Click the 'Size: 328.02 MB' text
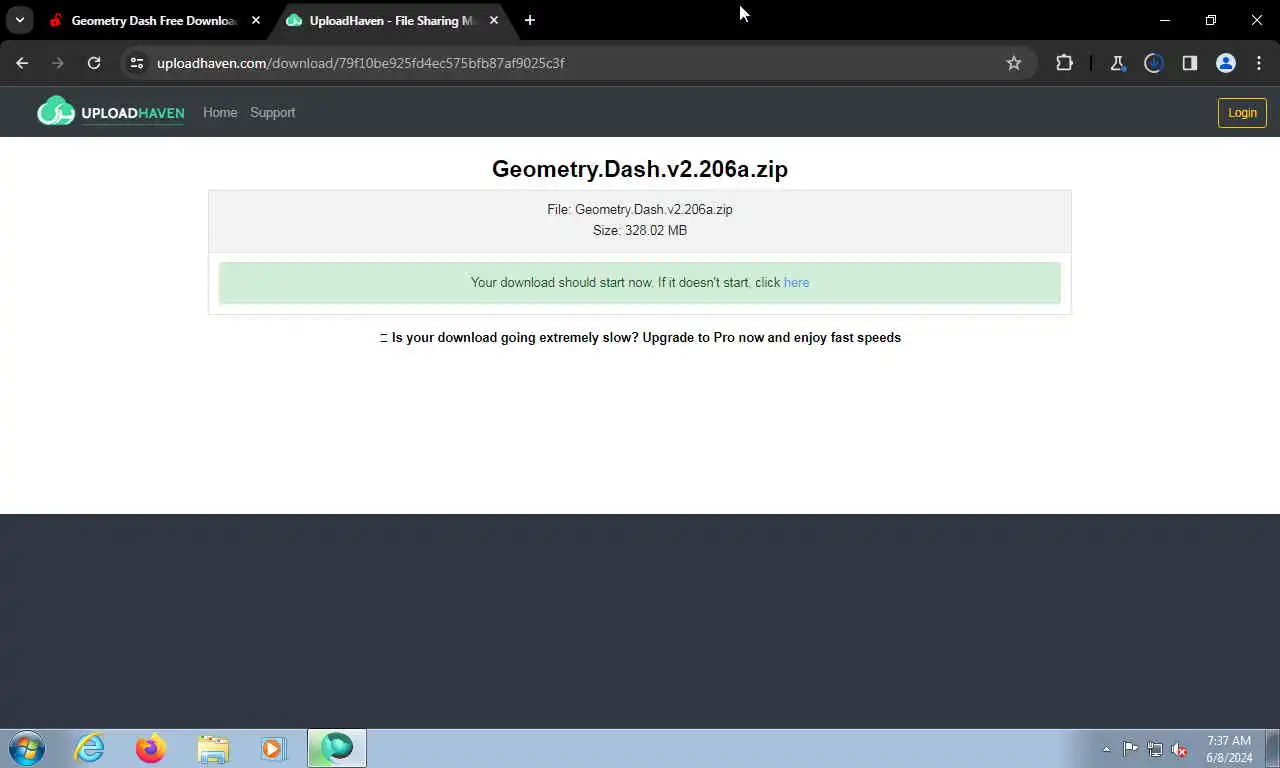Screen dimensions: 1280x768 pyautogui.click(x=640, y=230)
